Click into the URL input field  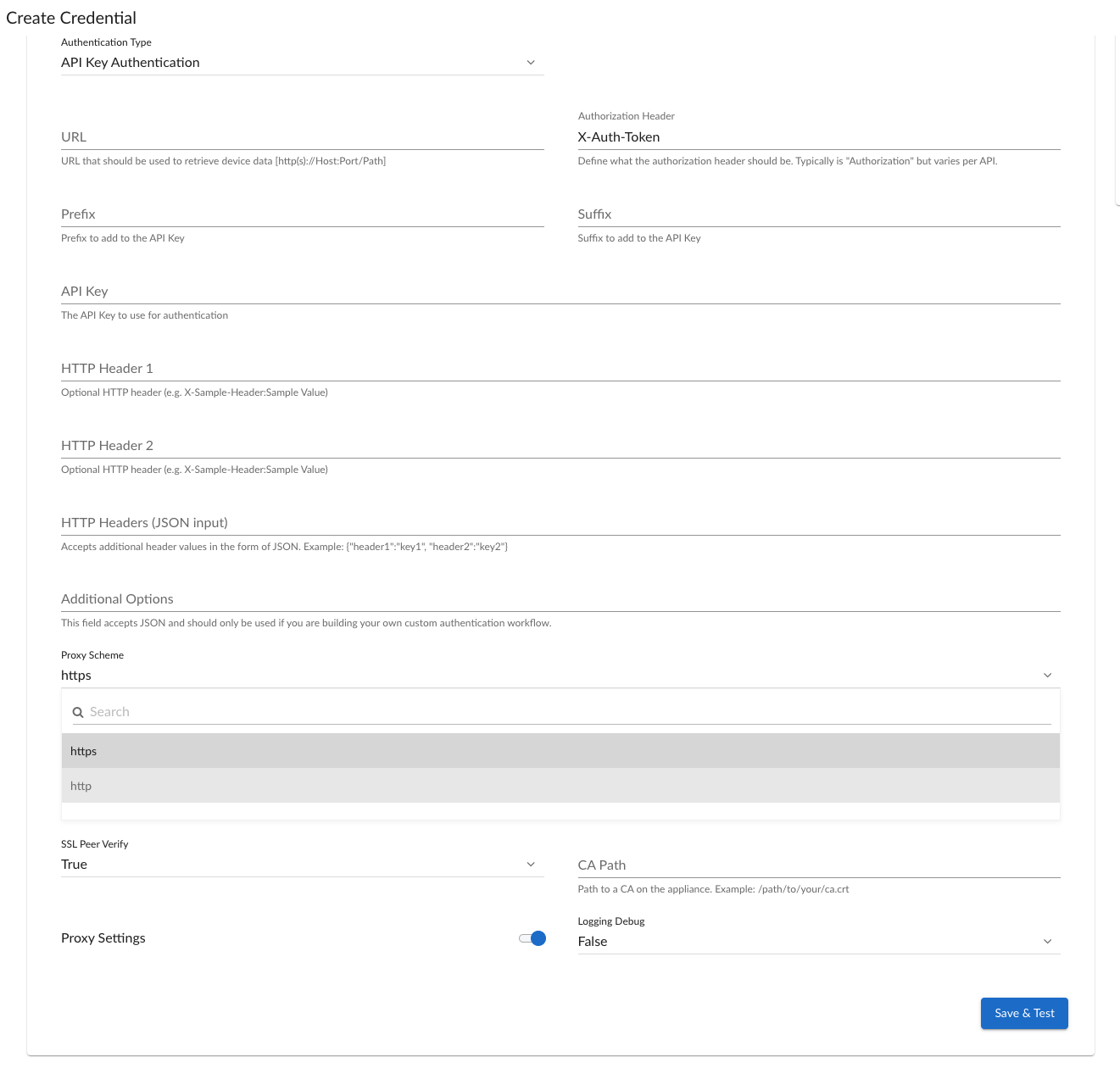(302, 137)
